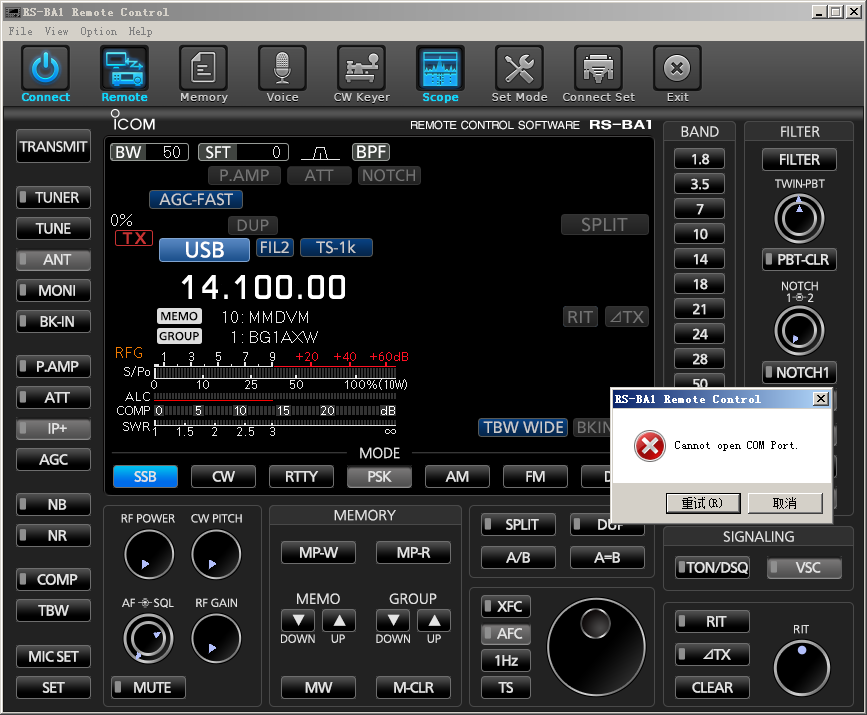Open the View menu
Image resolution: width=867 pixels, height=715 pixels.
56,32
